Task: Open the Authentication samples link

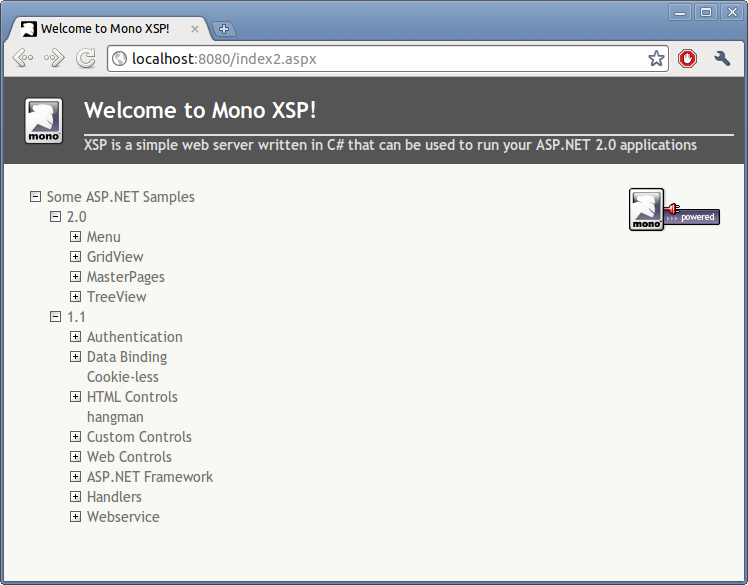Action: (x=135, y=337)
